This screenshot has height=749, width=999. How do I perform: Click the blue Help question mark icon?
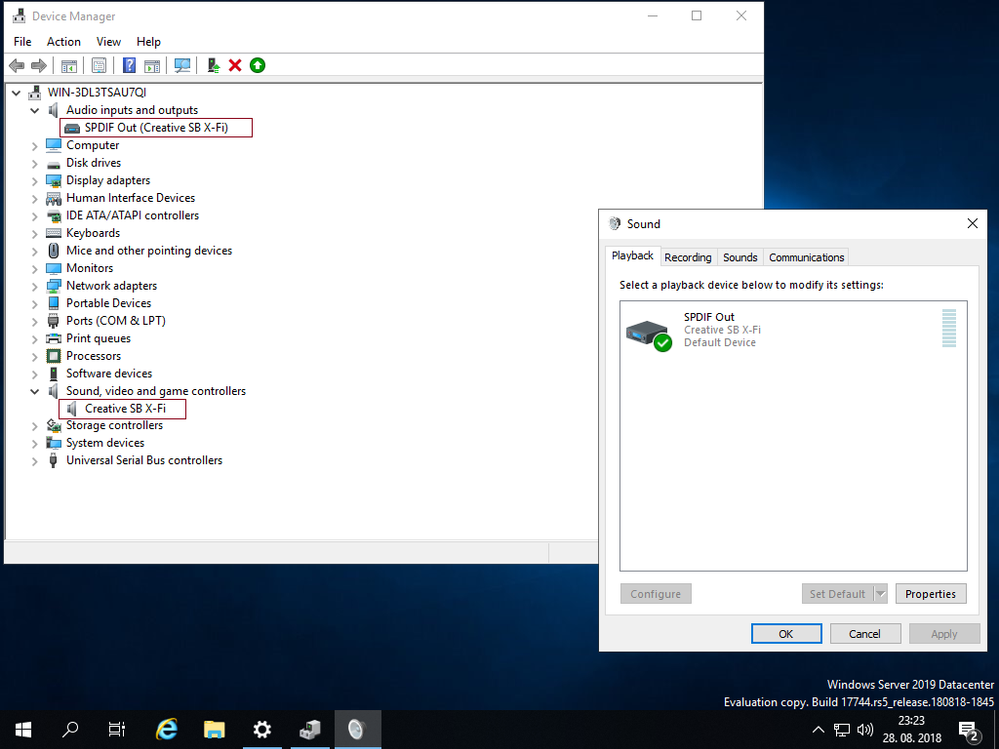(x=129, y=65)
